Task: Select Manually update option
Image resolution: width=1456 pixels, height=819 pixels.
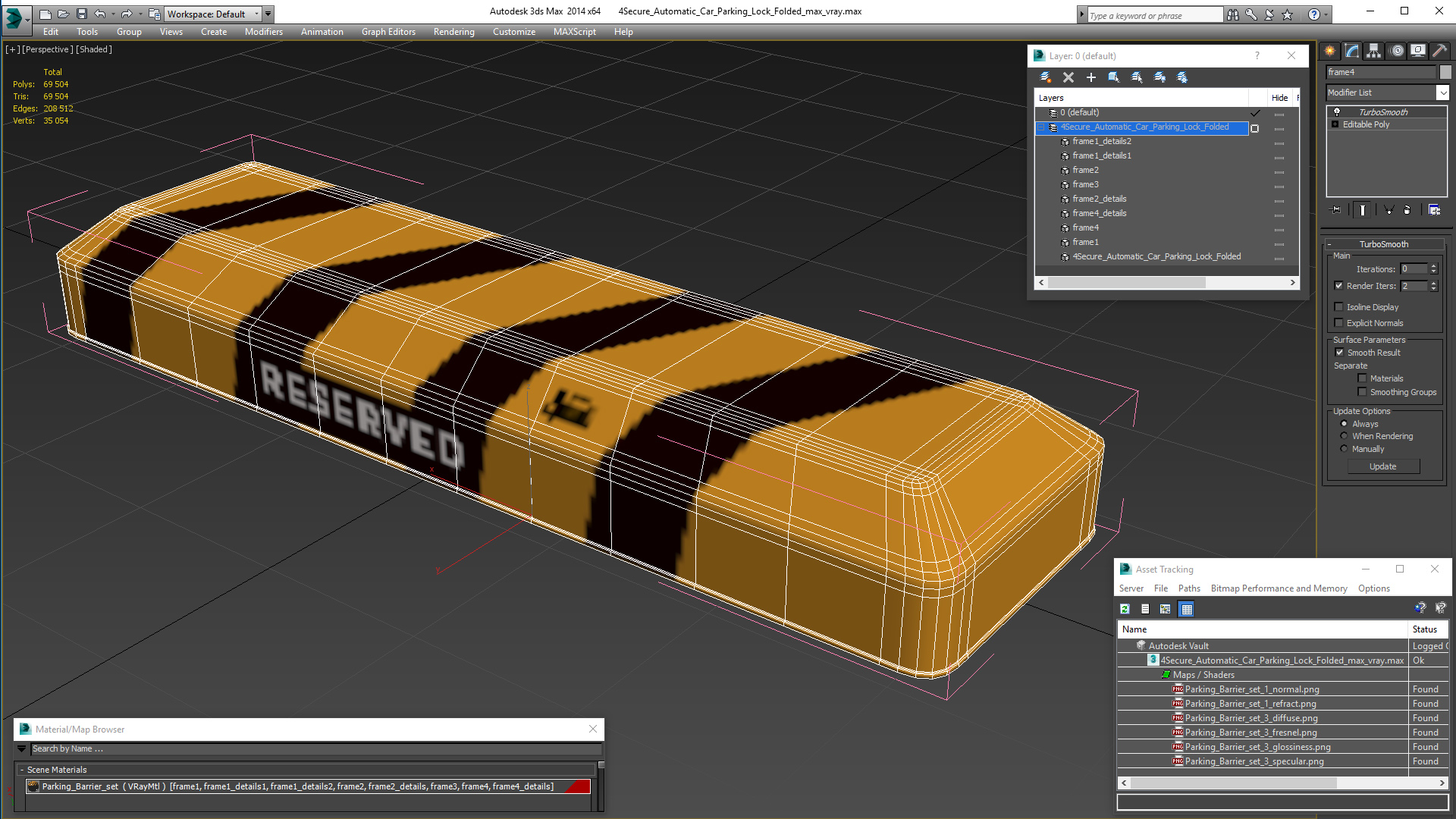Action: pyautogui.click(x=1345, y=449)
